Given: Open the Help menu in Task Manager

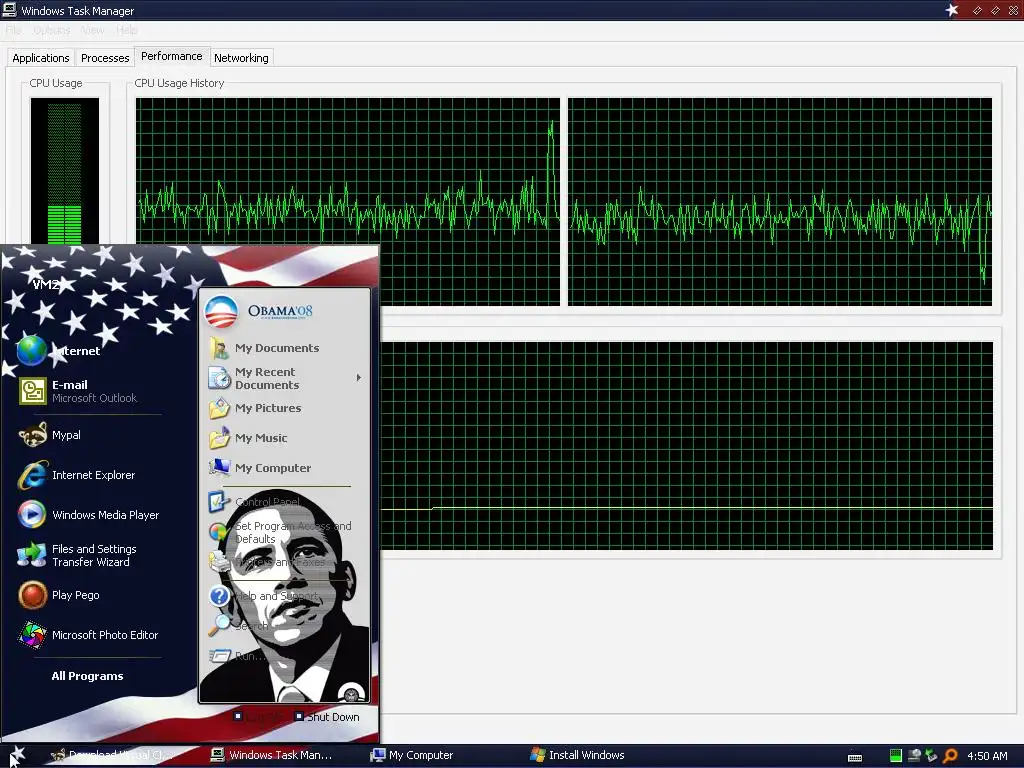Looking at the screenshot, I should (x=127, y=30).
